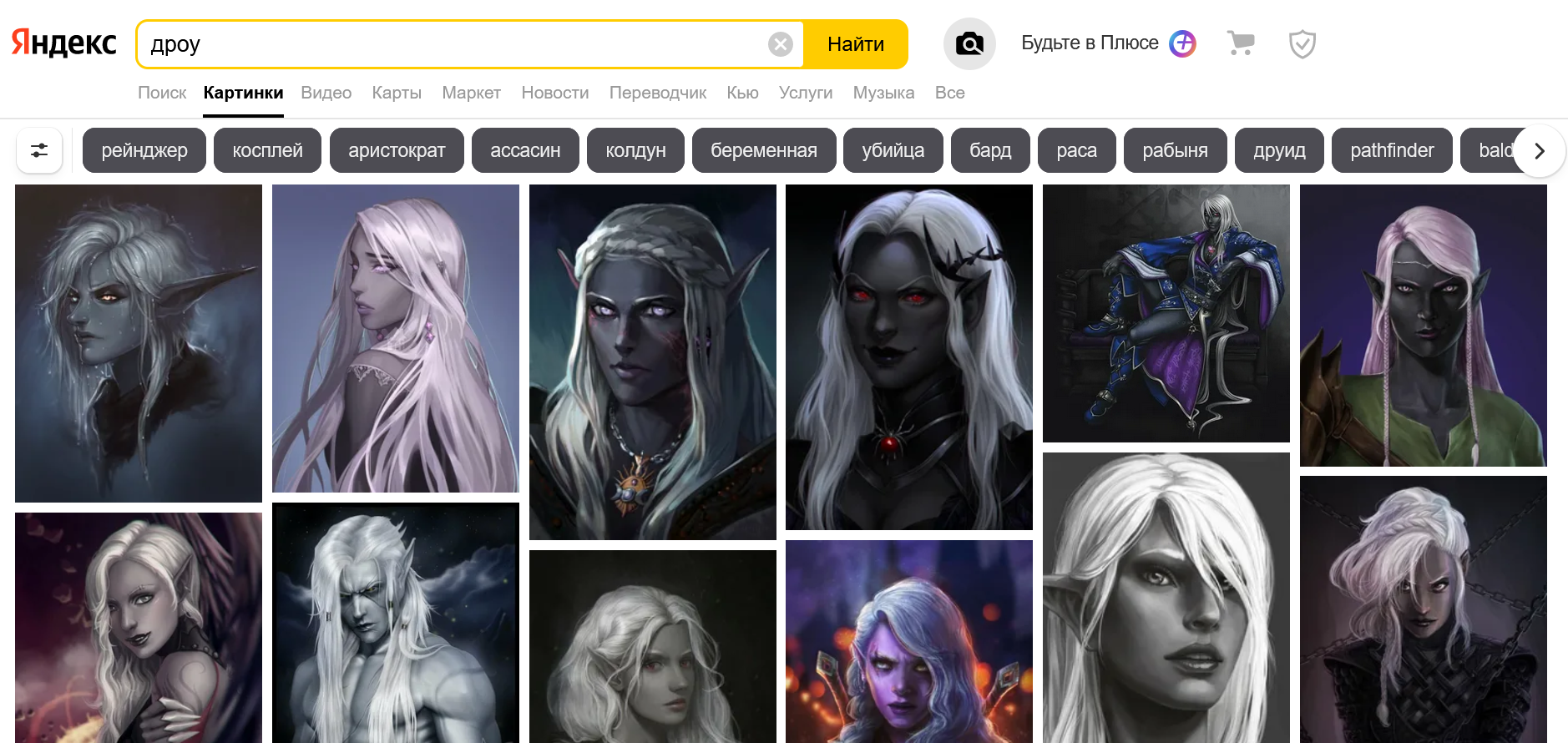Screen dimensions: 1568x743
Task: Open the drow with amulet necklace thumbnail
Action: 653,362
